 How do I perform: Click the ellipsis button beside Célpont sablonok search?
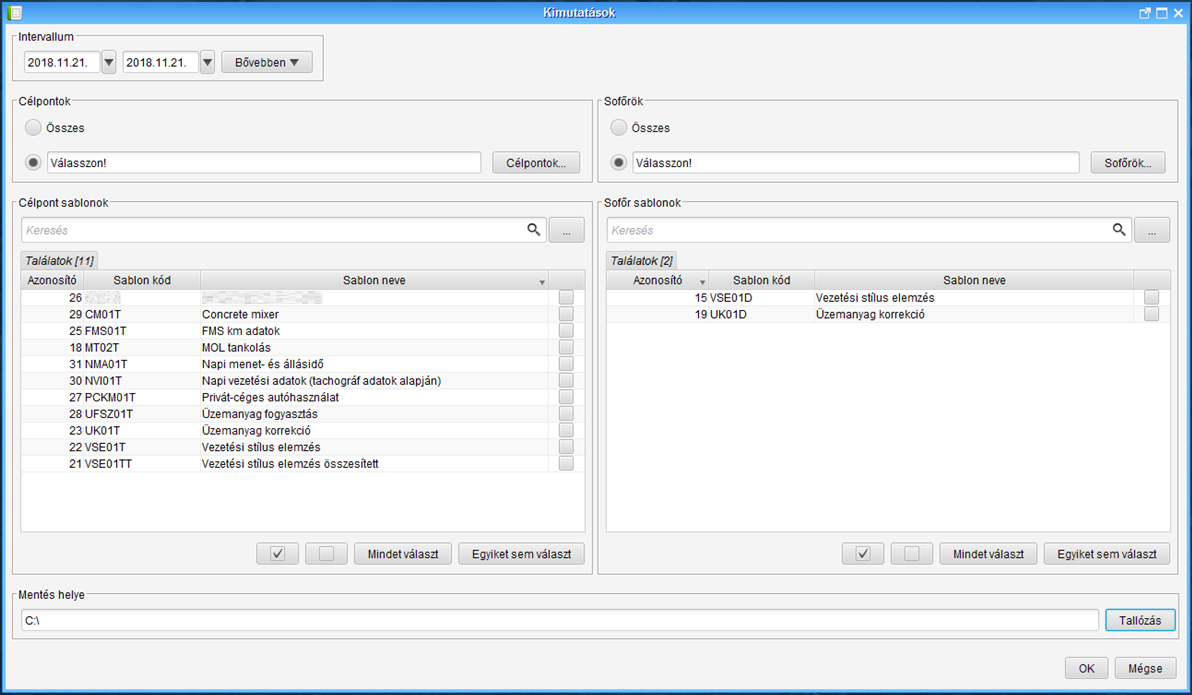pos(566,230)
